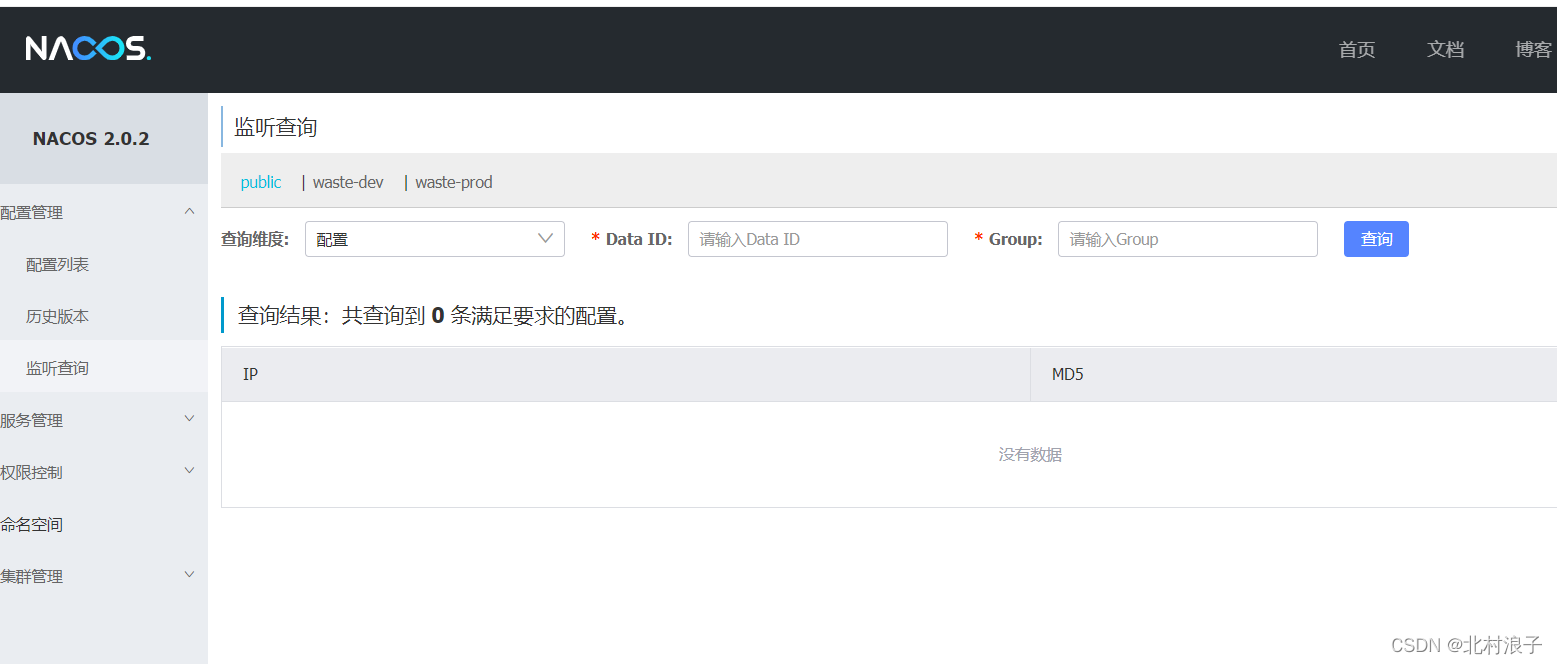
Task: Switch to the waste-prod namespace
Action: point(454,182)
